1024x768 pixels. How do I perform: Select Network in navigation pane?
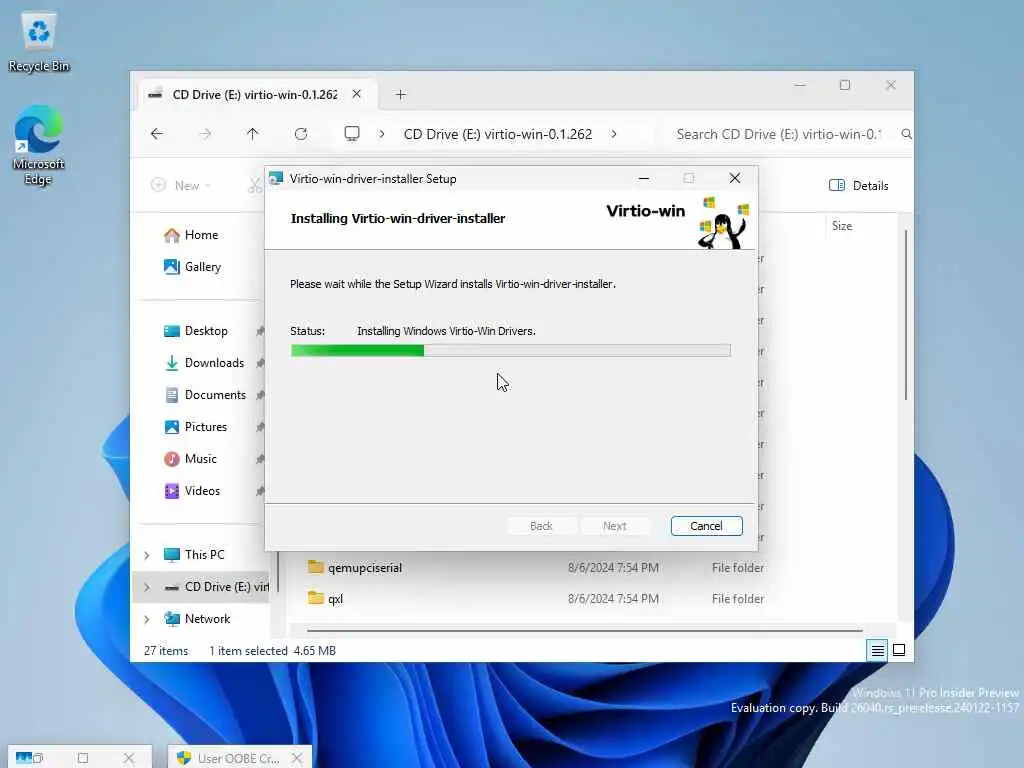point(197,619)
